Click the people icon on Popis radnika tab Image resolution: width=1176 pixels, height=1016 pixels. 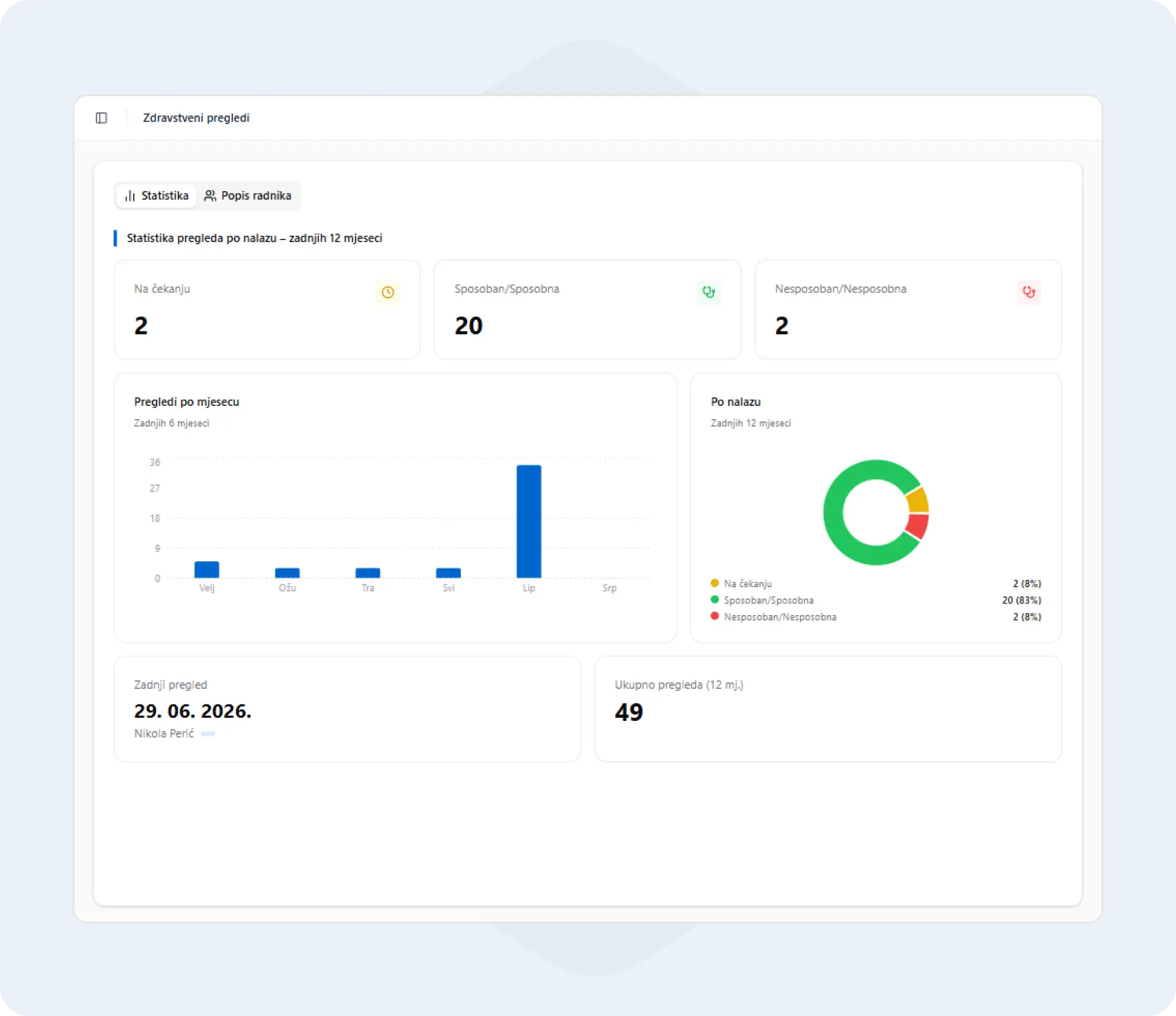click(x=210, y=196)
